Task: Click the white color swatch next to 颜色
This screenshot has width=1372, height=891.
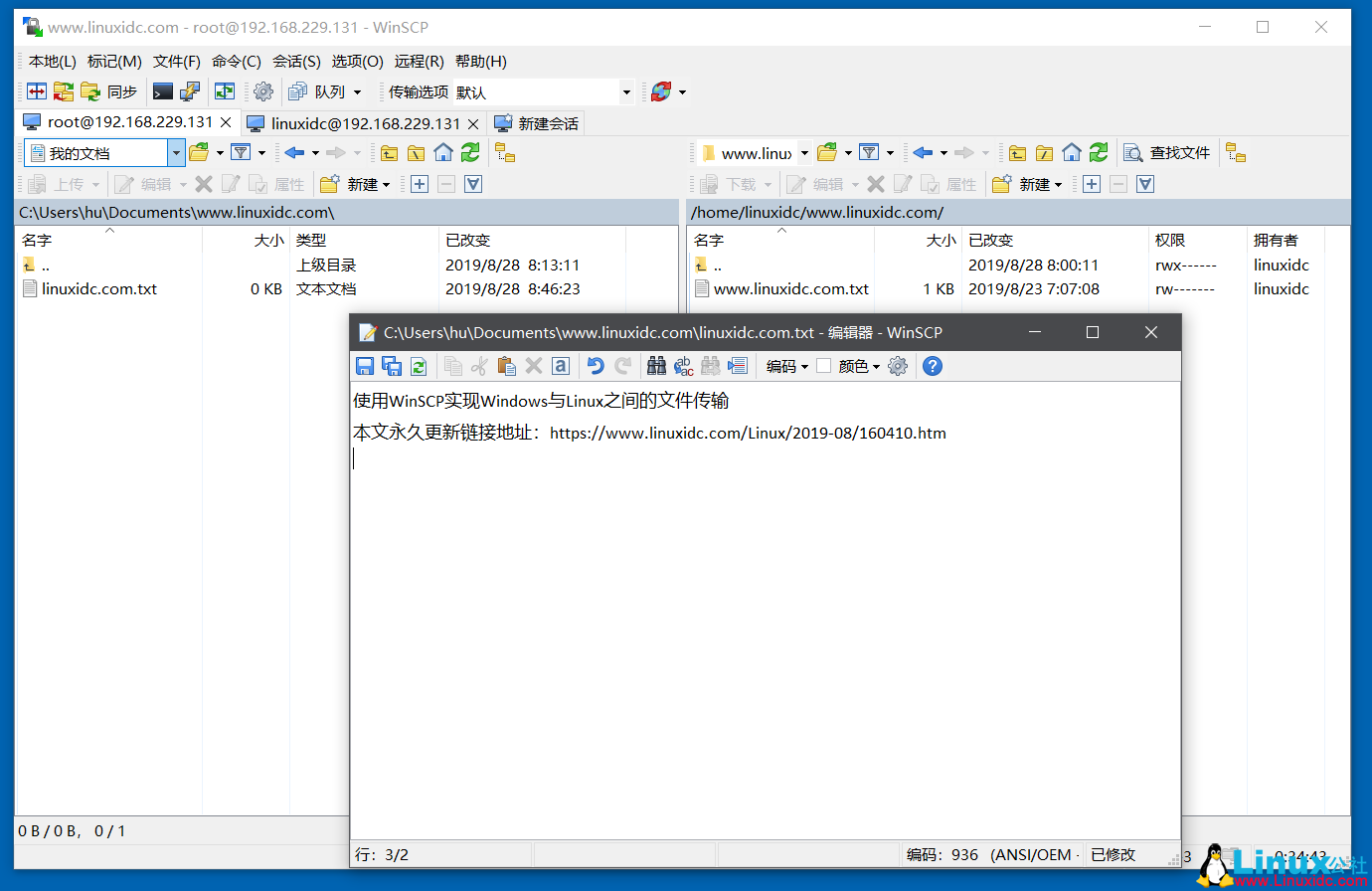Action: click(x=823, y=366)
